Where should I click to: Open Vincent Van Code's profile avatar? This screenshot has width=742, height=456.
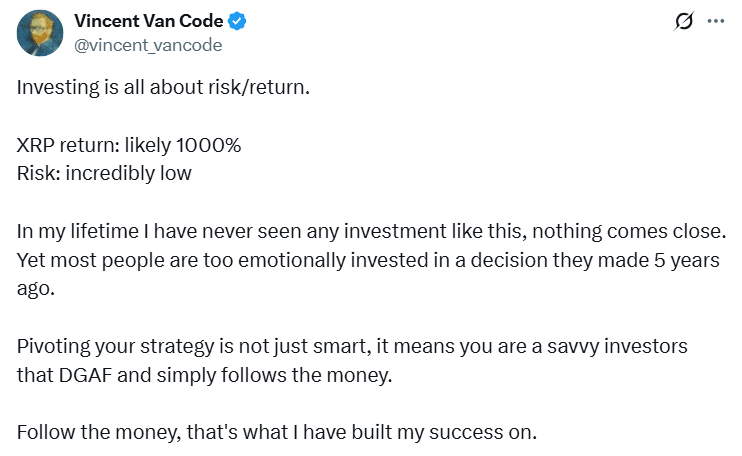pos(41,33)
